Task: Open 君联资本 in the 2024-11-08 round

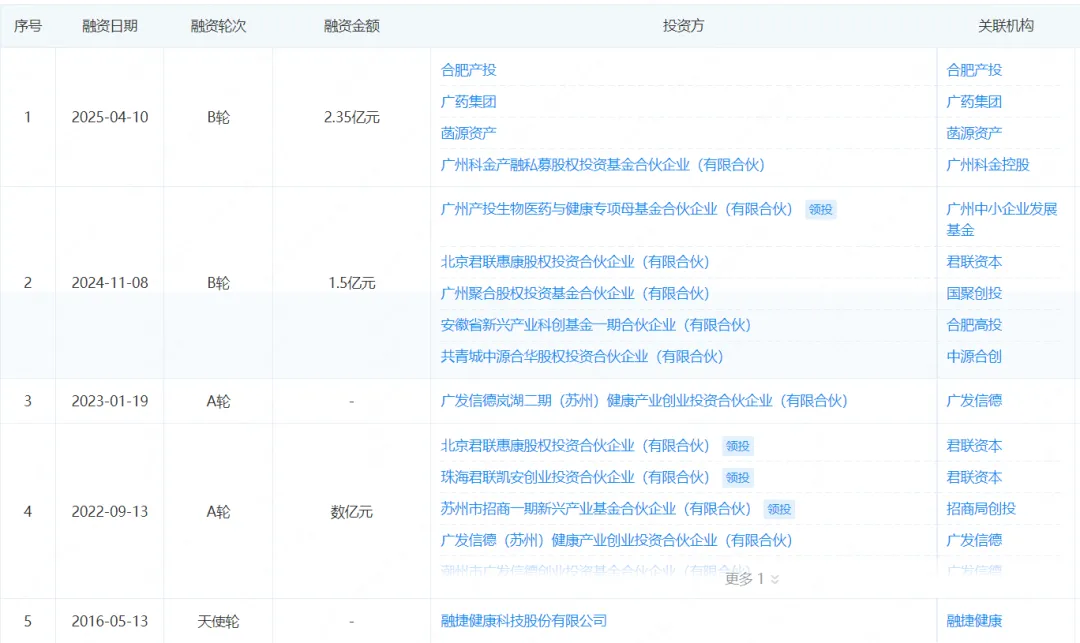Action: coord(974,262)
